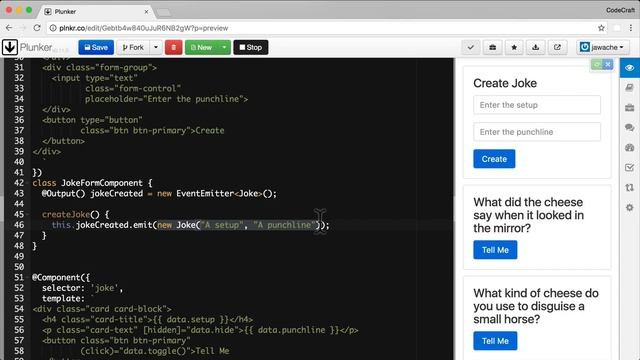This screenshot has height=360, width=640.
Task: Delete the plunk with the red trash button
Action: (173, 47)
